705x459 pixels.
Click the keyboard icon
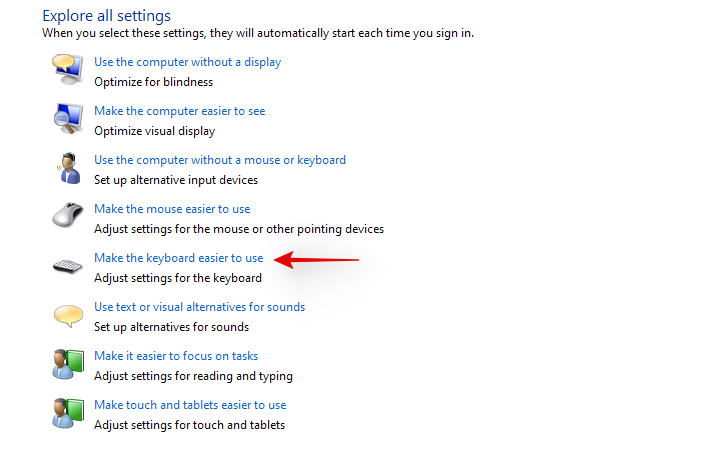[x=68, y=267]
